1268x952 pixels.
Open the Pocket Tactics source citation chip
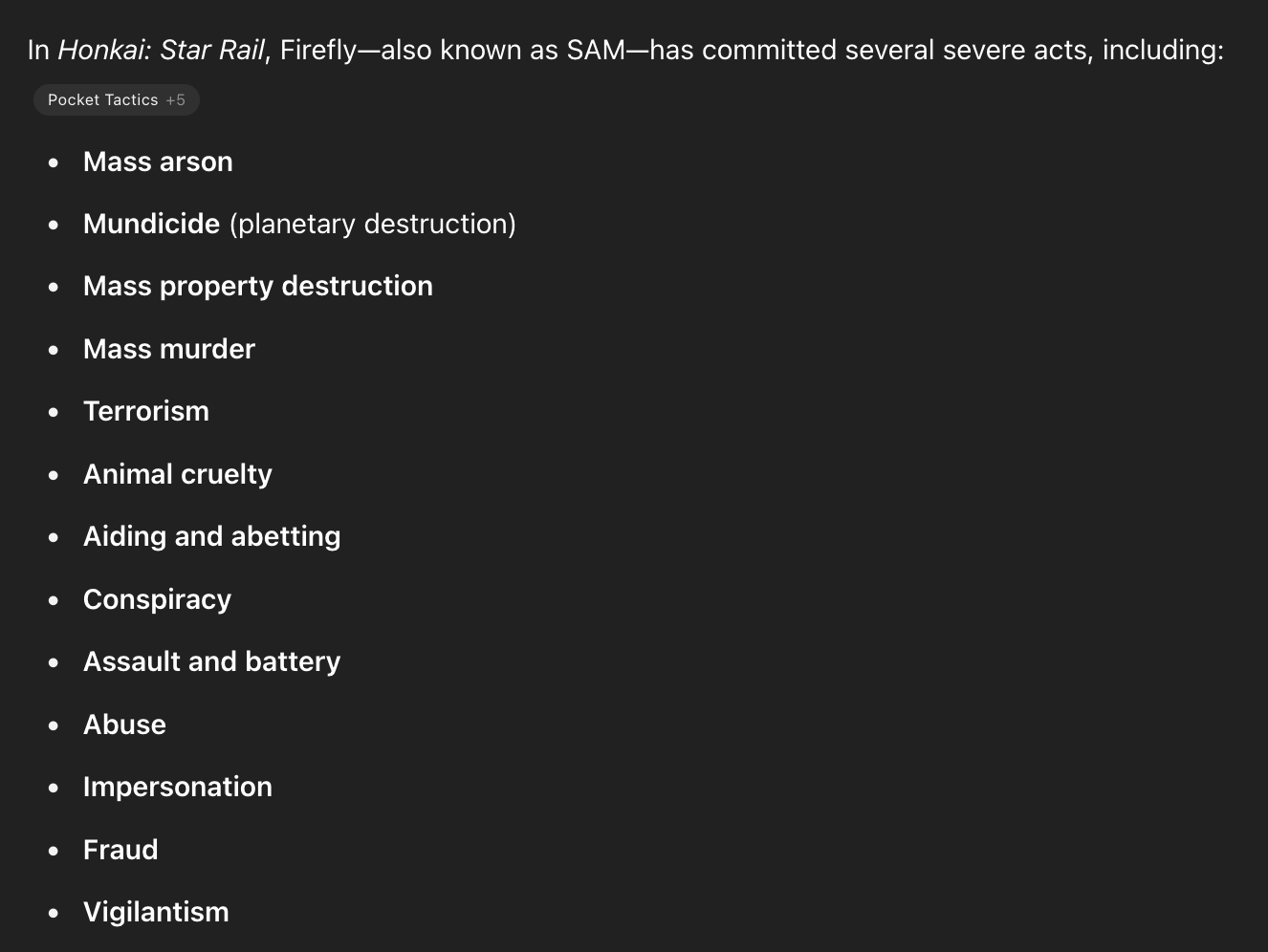click(x=116, y=100)
